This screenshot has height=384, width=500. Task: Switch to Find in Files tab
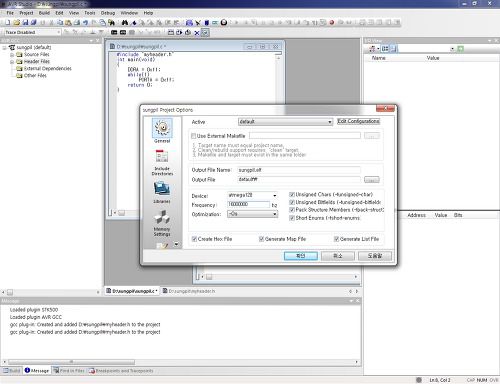(x=69, y=371)
